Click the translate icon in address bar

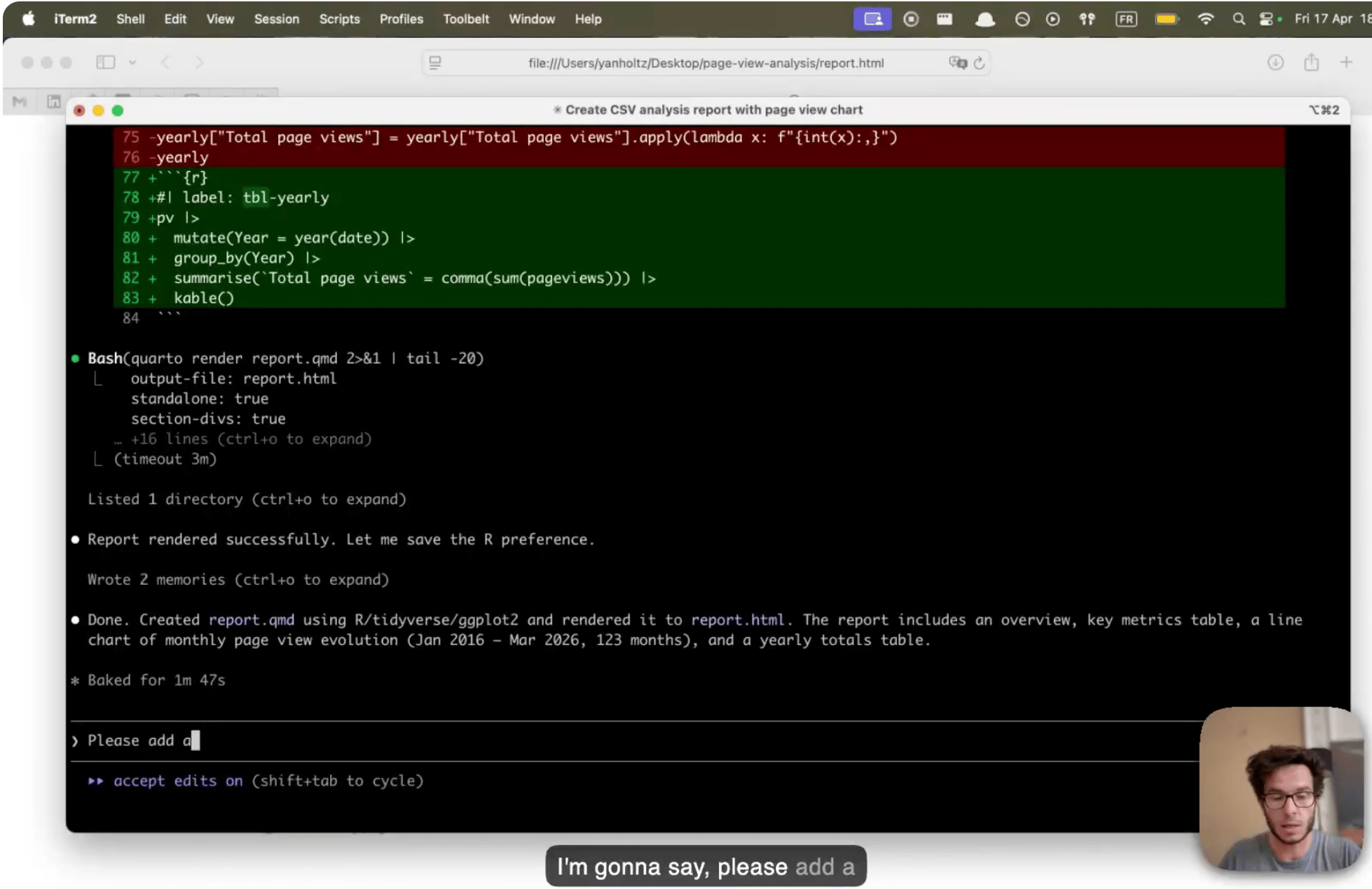[x=957, y=63]
